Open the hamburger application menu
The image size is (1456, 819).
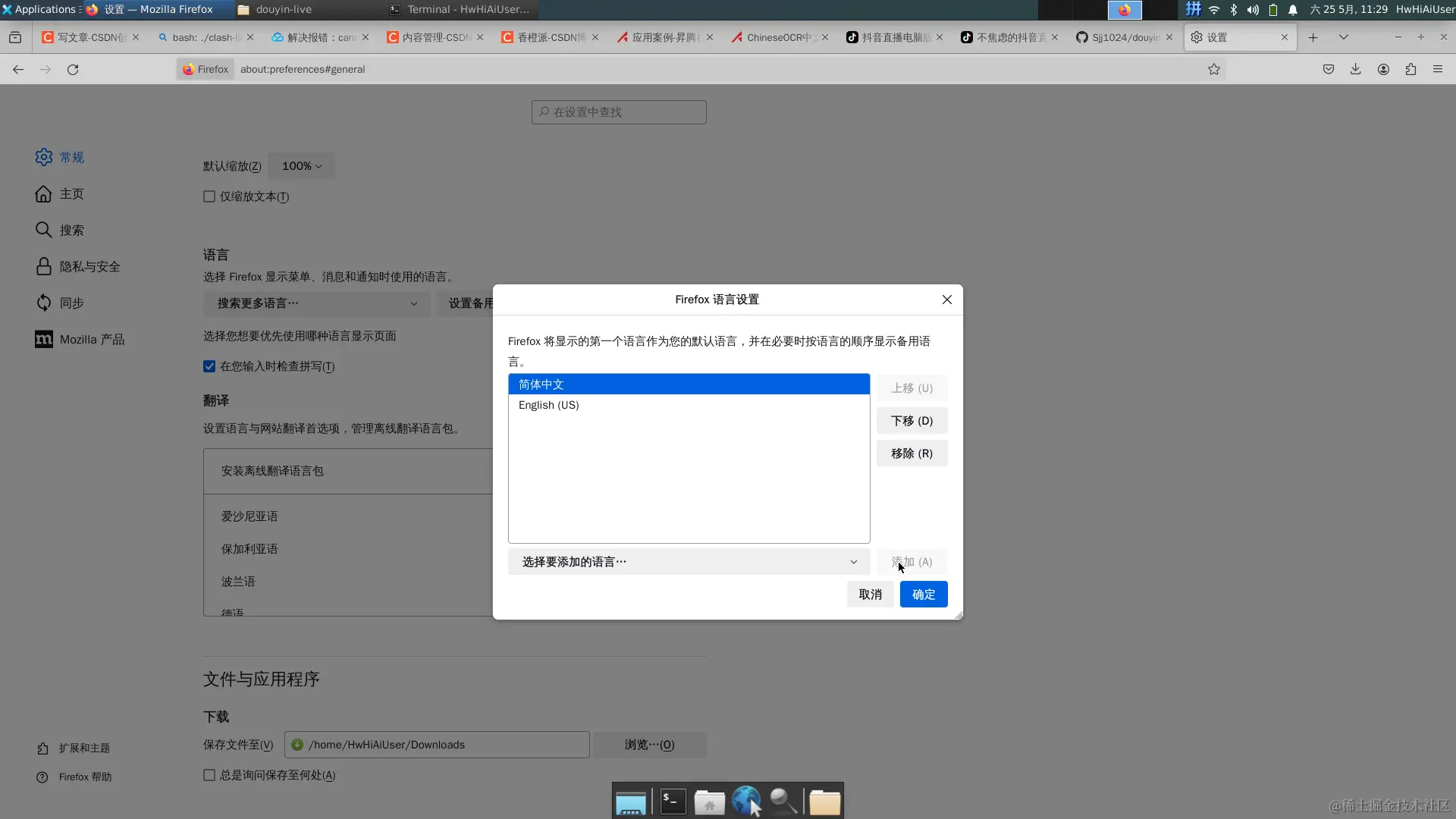coord(1438,69)
